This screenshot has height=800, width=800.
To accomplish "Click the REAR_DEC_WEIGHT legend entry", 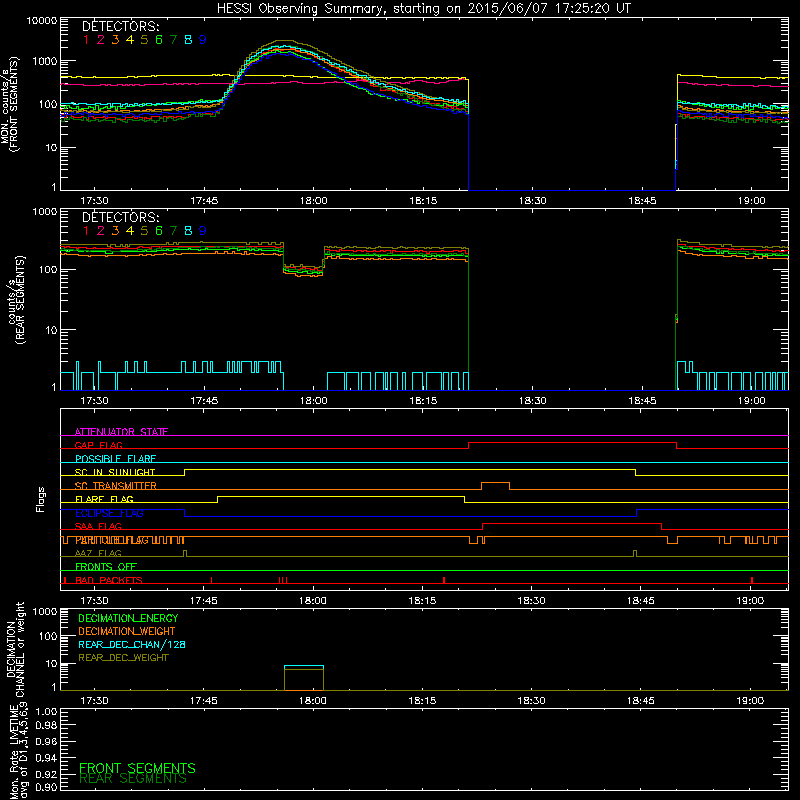I will 123,658.
